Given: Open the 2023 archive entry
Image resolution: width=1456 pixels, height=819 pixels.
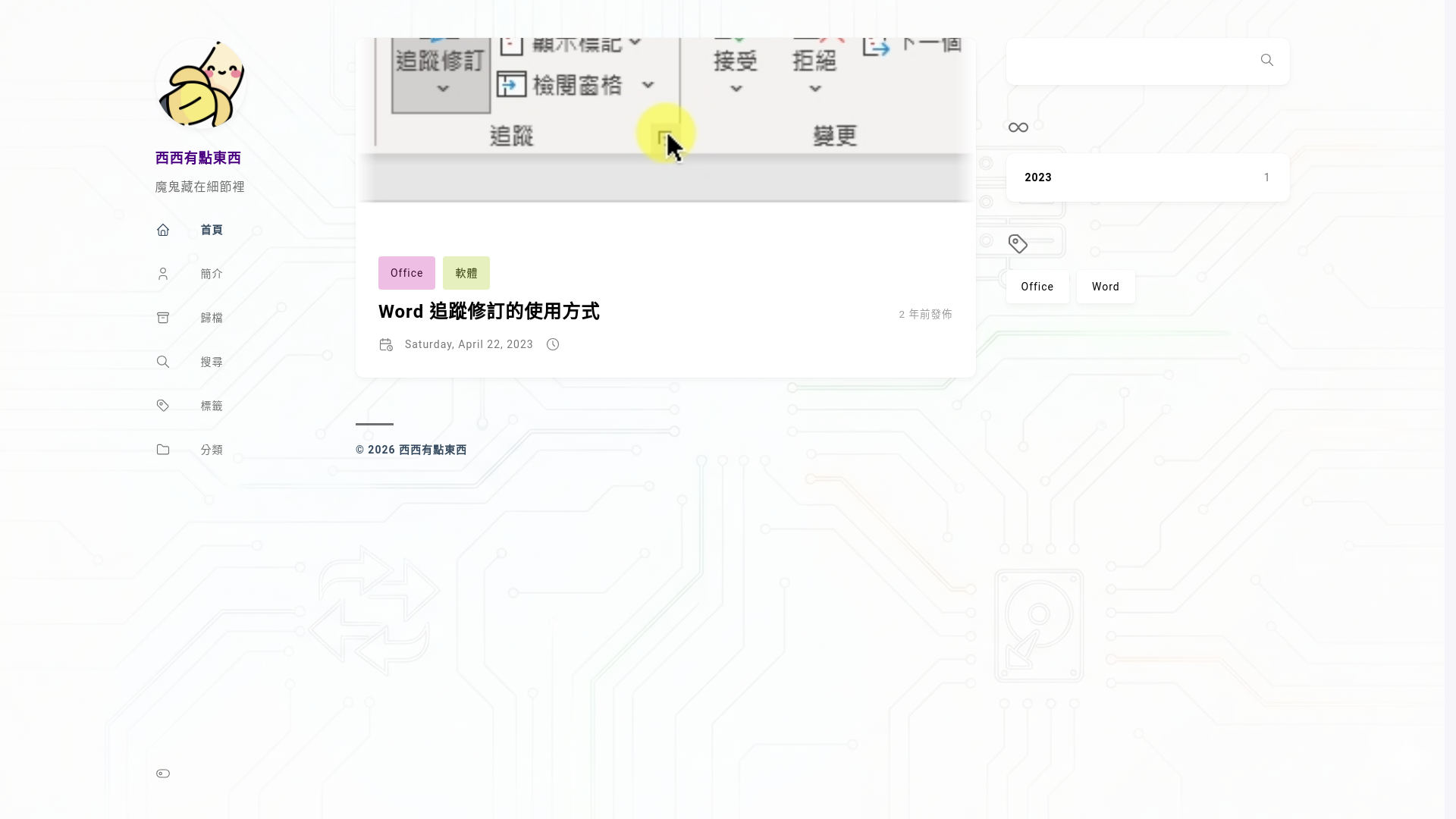Looking at the screenshot, I should pyautogui.click(x=1147, y=177).
